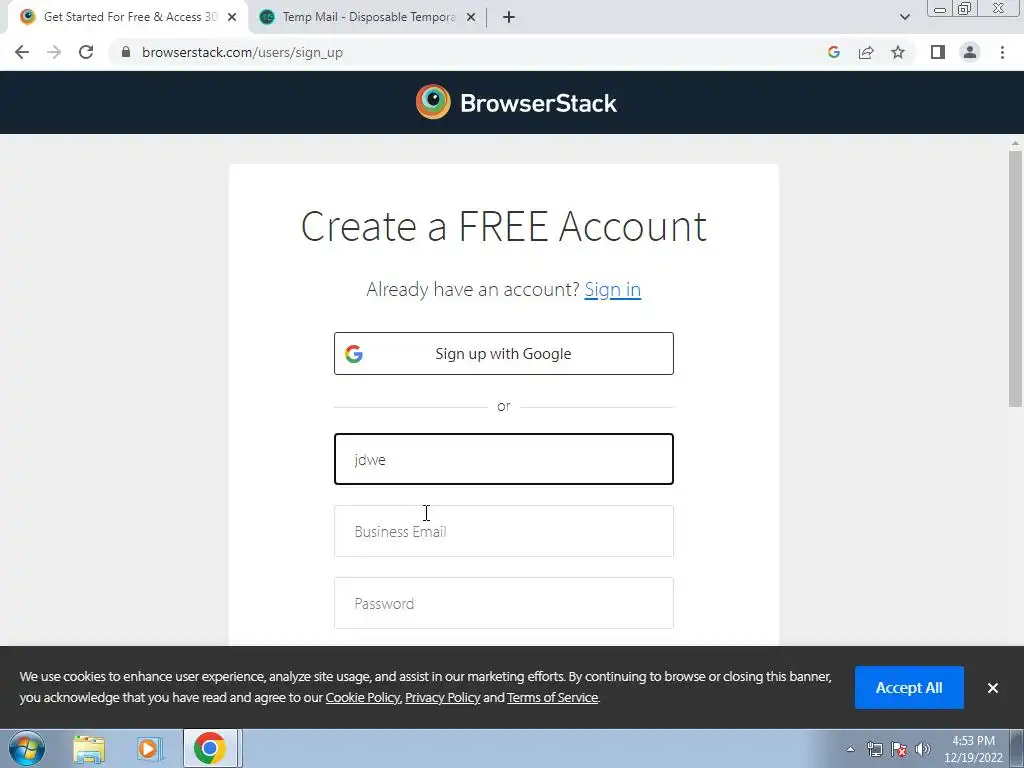The image size is (1024, 768).
Task: Open the browser side panel
Action: pos(938,52)
